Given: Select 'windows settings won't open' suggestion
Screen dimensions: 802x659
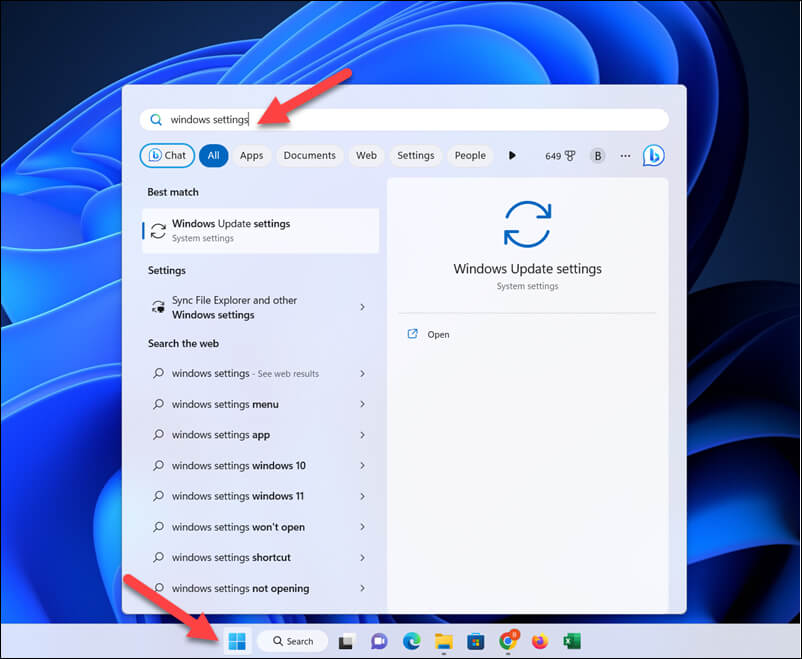Looking at the screenshot, I should pyautogui.click(x=260, y=527).
